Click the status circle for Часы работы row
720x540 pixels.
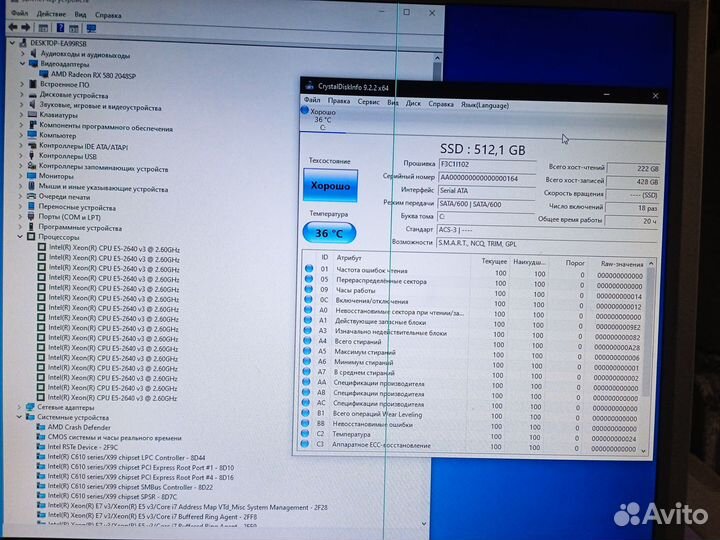point(309,289)
